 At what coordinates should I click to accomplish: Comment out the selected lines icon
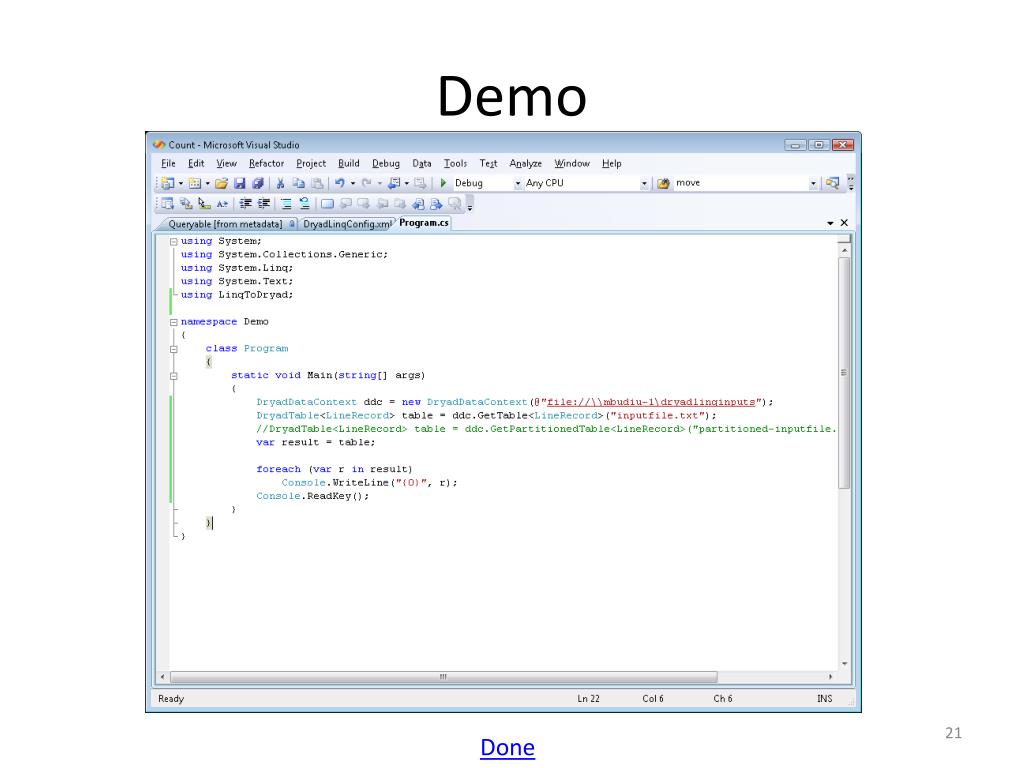pos(287,204)
